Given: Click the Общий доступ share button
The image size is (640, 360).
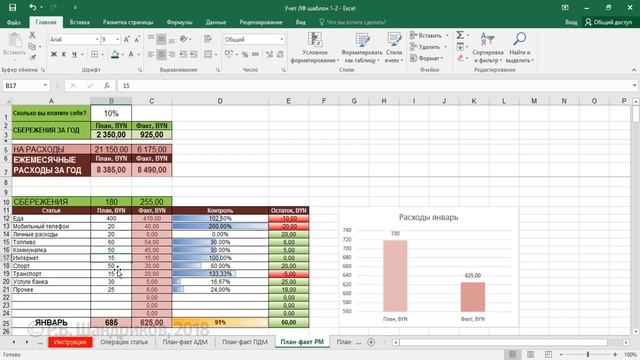Looking at the screenshot, I should (609, 22).
